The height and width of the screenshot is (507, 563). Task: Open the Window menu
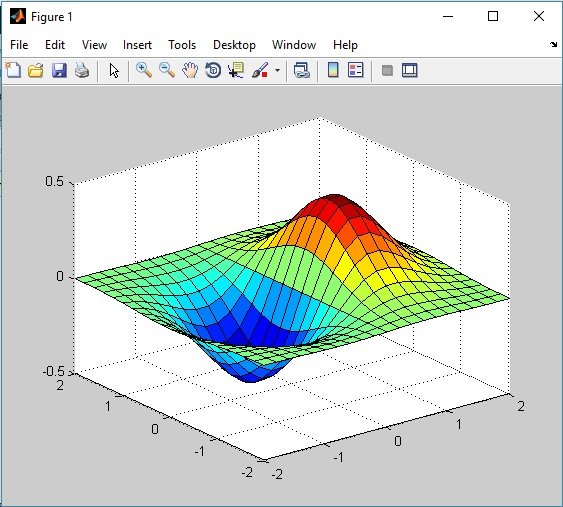click(294, 45)
